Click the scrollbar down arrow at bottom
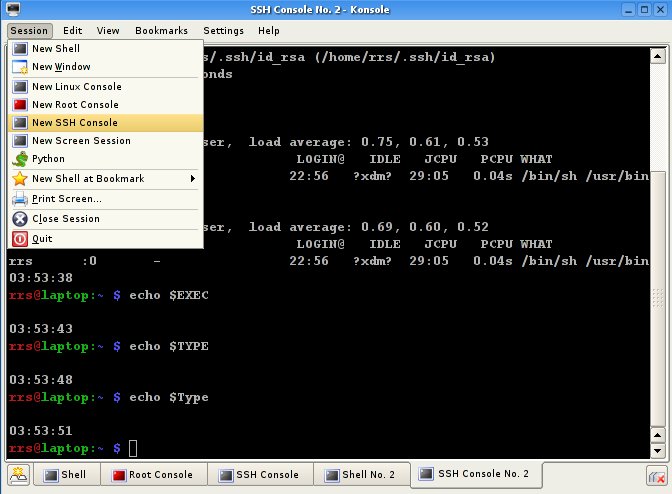This screenshot has height=494, width=672. coord(657,451)
